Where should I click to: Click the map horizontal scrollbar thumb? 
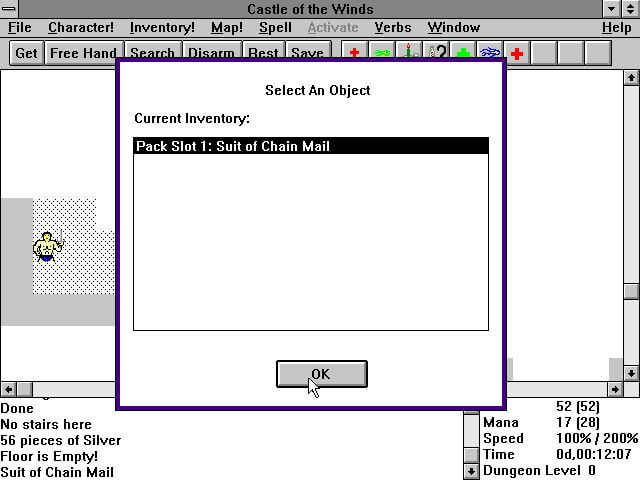coord(25,389)
